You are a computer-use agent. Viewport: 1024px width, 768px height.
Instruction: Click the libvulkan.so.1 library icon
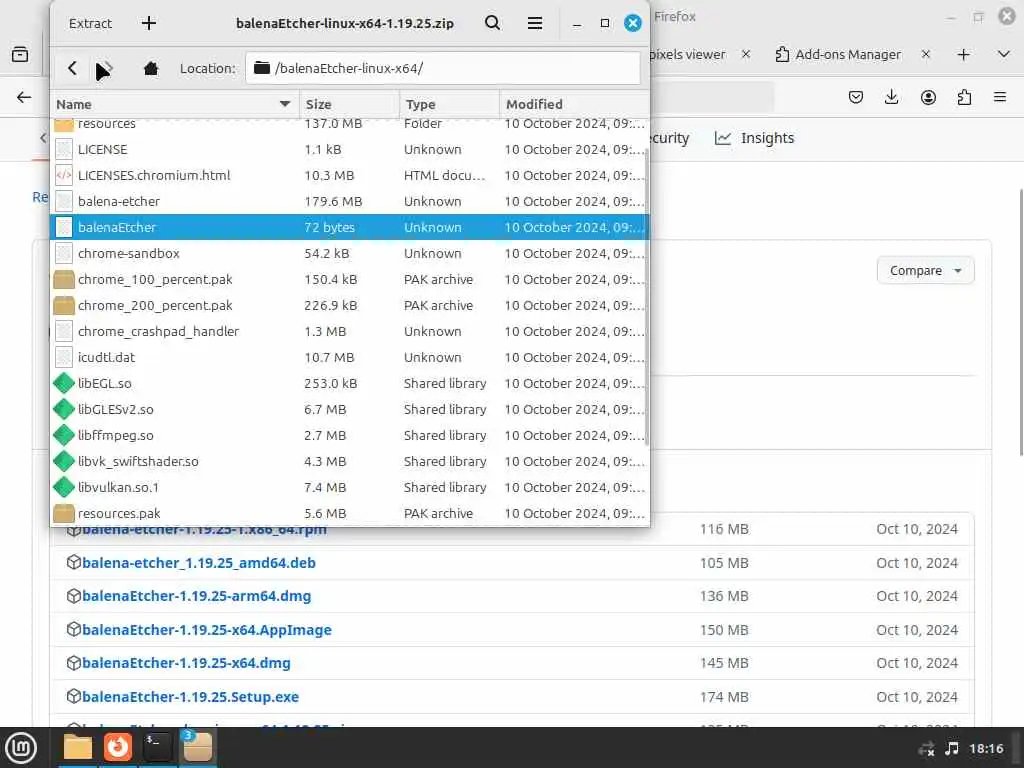tap(64, 487)
